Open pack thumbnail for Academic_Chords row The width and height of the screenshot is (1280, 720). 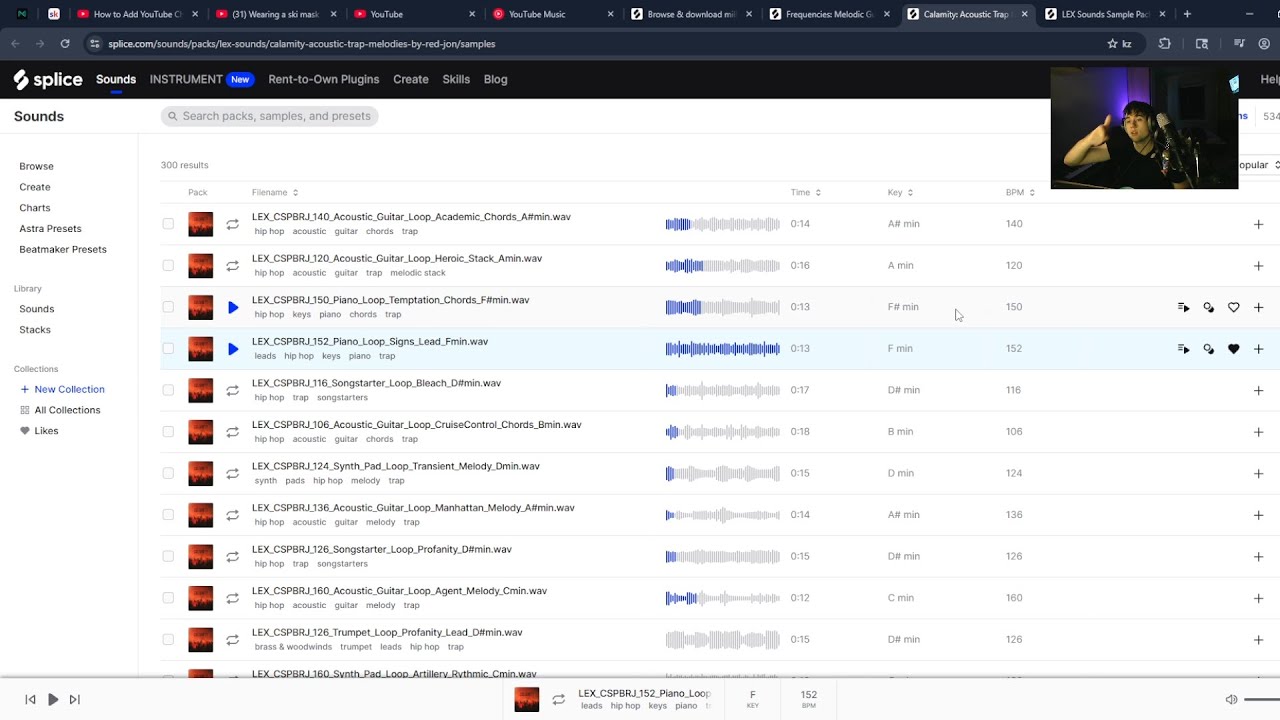point(201,224)
